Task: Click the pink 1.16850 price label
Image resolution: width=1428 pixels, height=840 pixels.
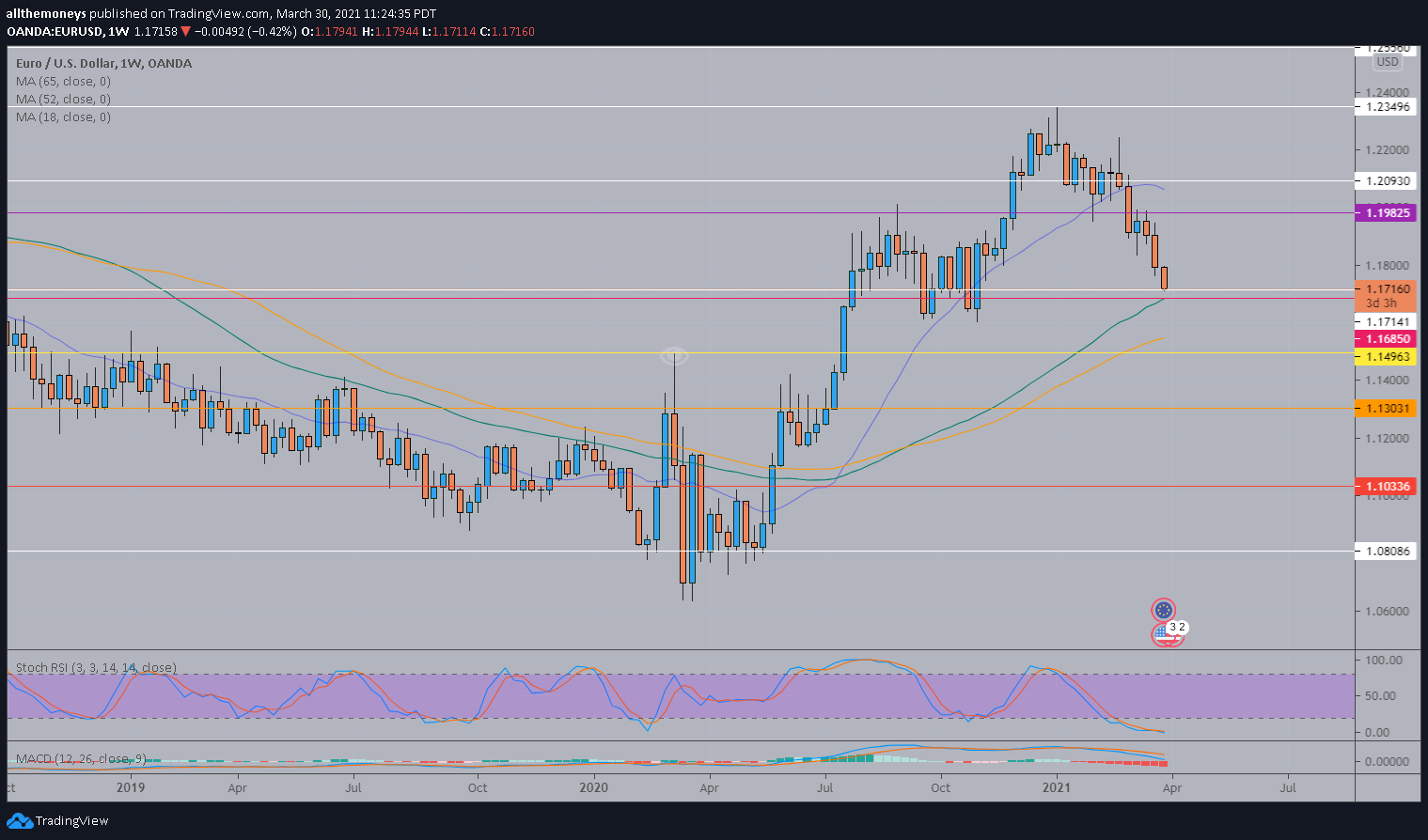Action: 1388,339
